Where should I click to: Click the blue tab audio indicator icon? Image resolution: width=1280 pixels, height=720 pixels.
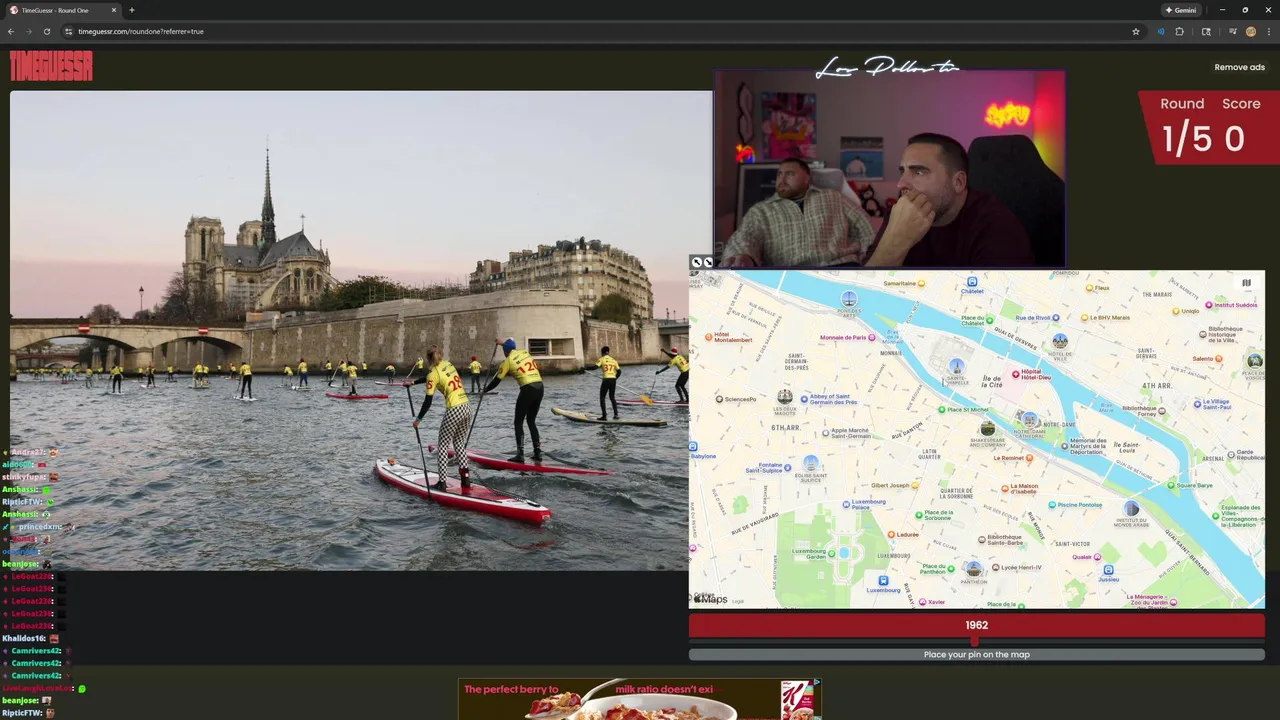tap(1160, 31)
